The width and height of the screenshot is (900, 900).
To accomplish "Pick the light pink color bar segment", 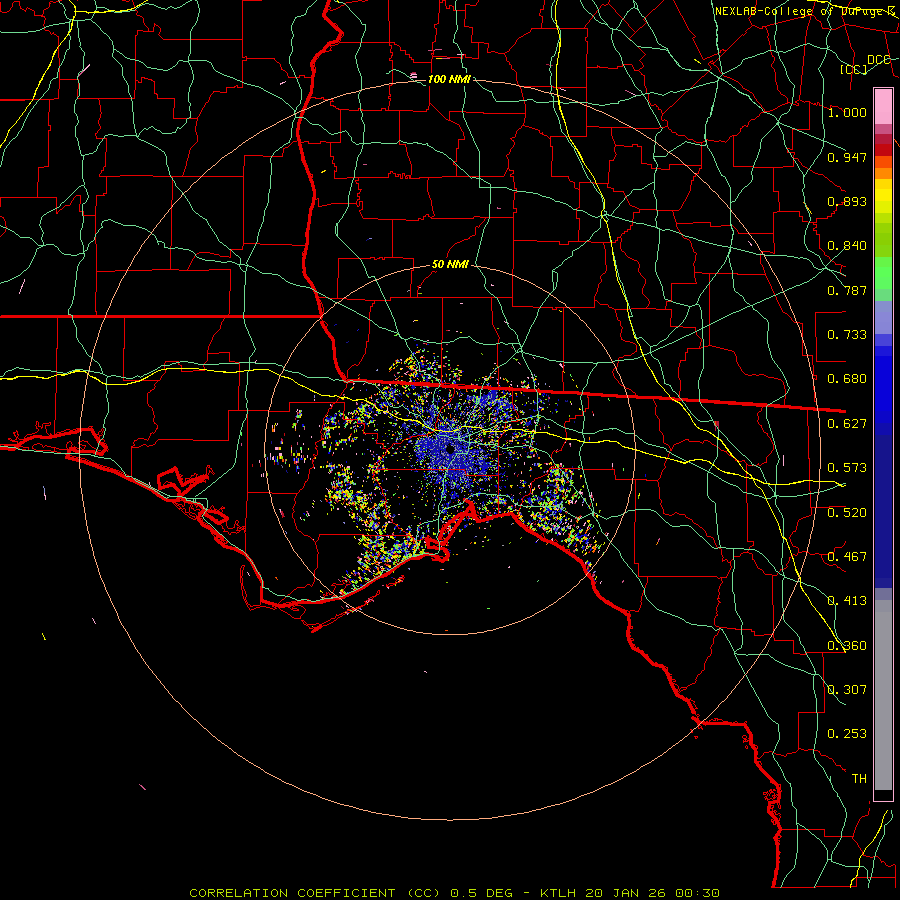I will click(x=883, y=106).
